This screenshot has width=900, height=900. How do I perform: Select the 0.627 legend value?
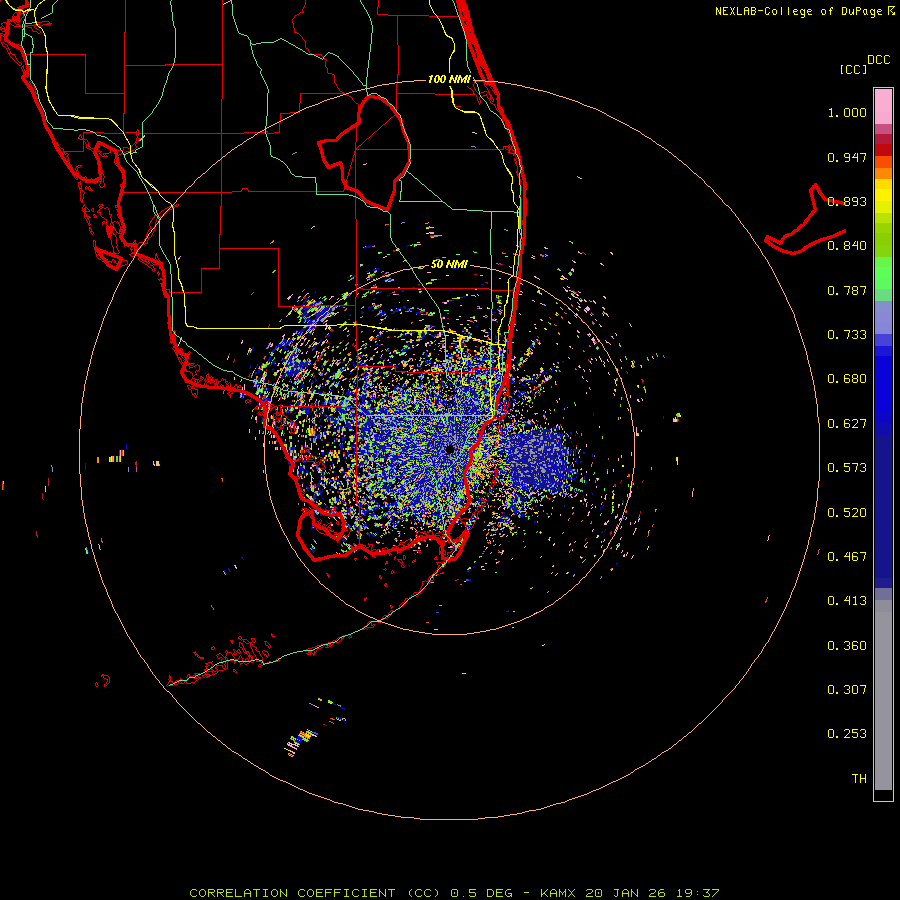[847, 424]
